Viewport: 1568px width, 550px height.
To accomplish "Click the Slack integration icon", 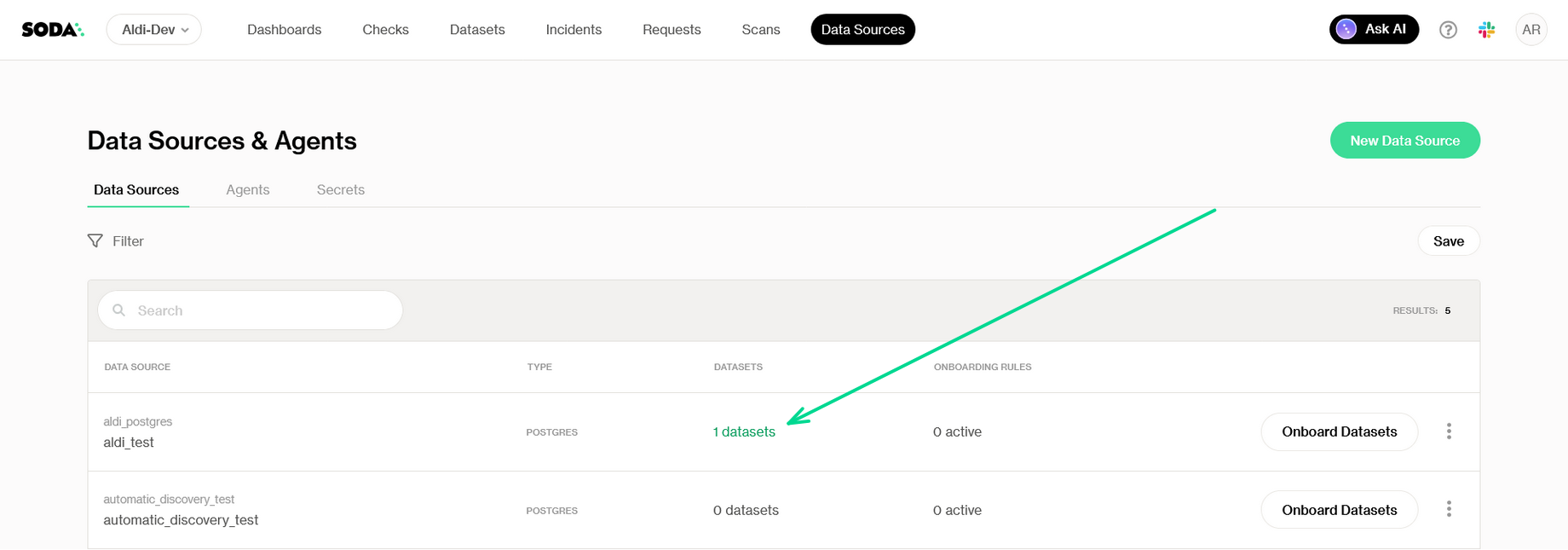I will [1487, 30].
